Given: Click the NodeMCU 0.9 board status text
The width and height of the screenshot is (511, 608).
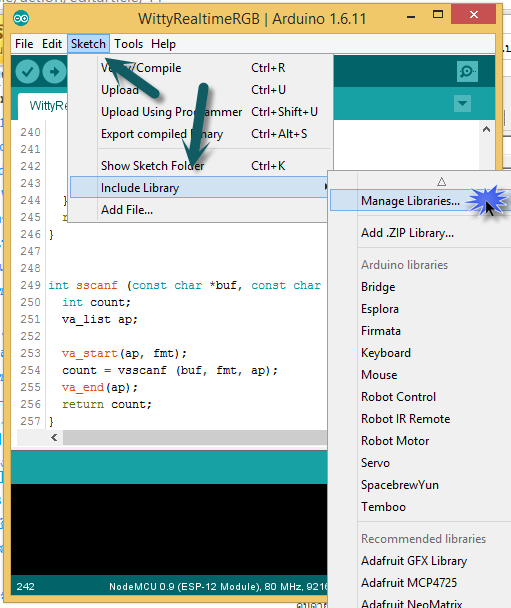Looking at the screenshot, I should click(x=218, y=587).
